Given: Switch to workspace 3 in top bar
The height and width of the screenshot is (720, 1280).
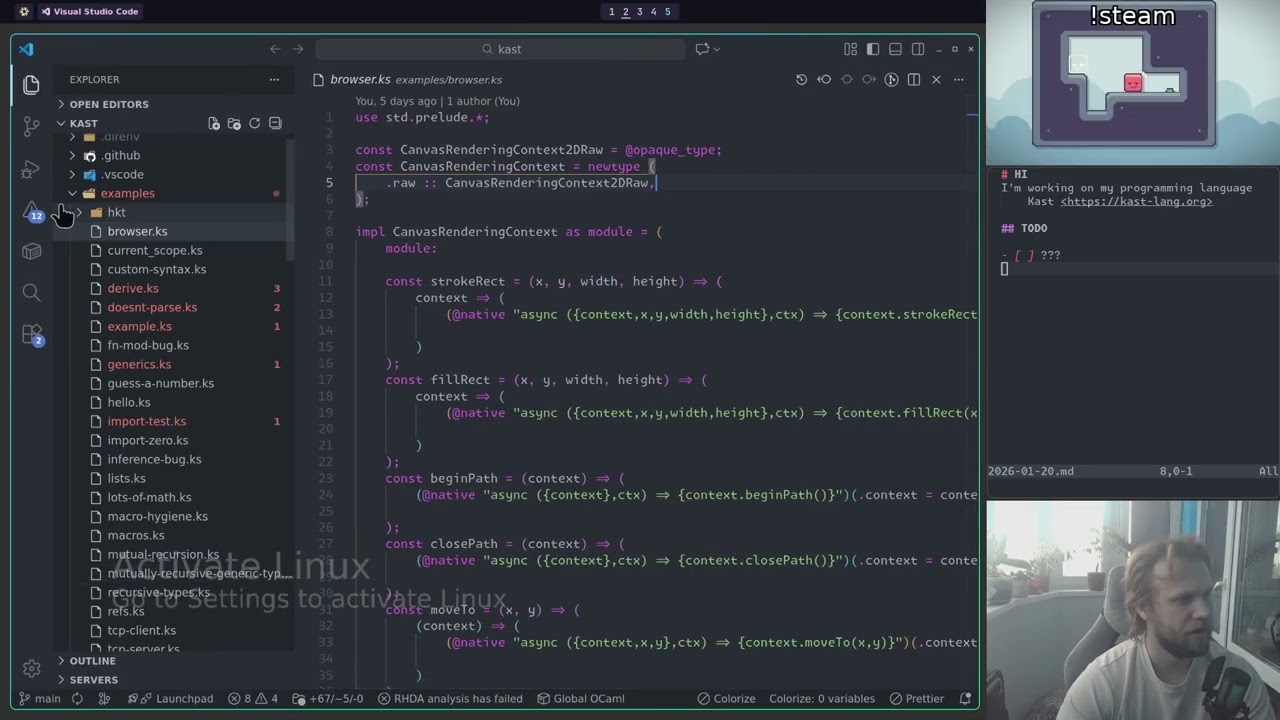Looking at the screenshot, I should point(639,12).
